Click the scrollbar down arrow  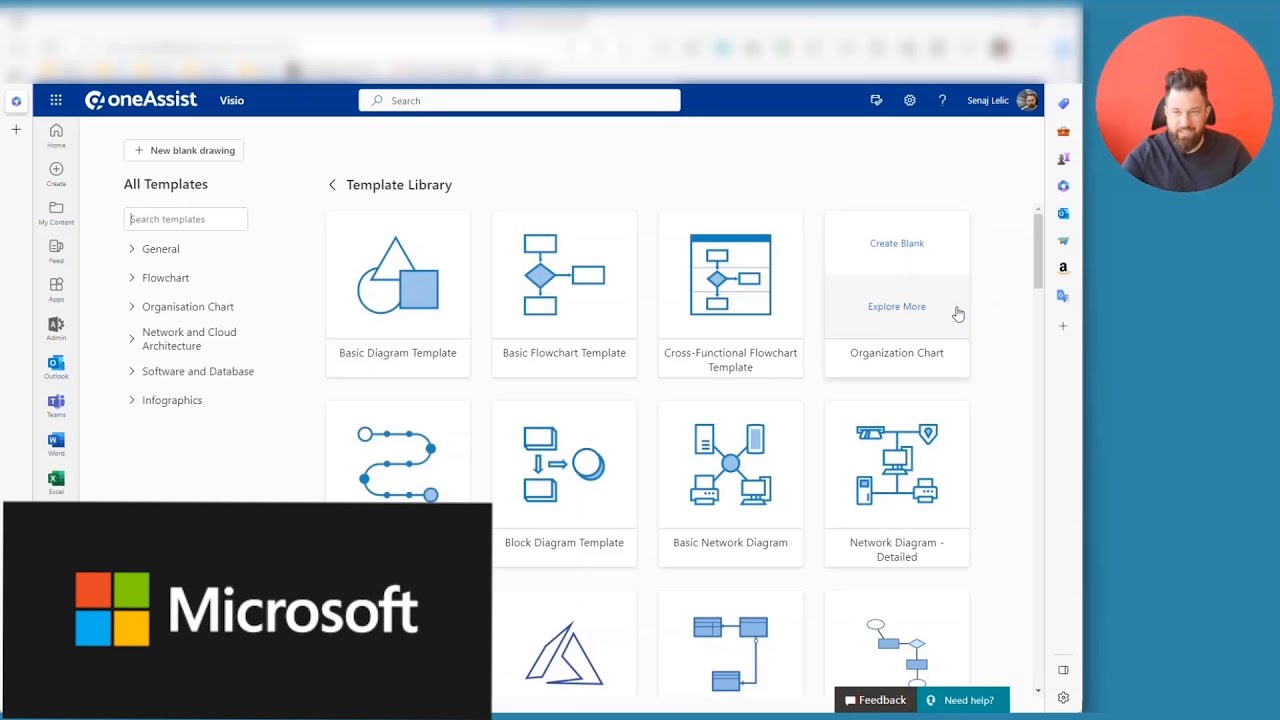tap(1038, 690)
